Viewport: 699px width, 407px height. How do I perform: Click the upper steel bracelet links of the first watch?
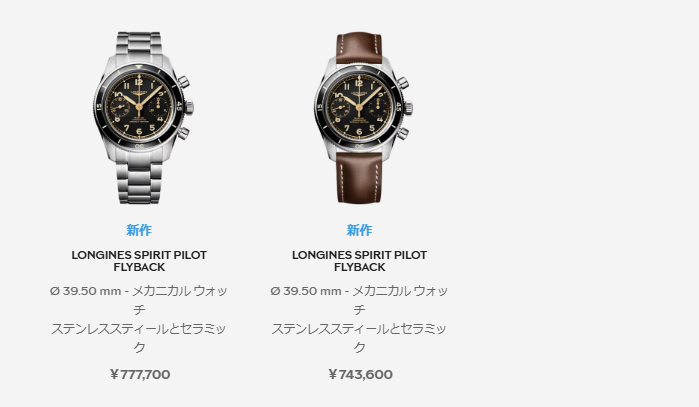point(139,44)
